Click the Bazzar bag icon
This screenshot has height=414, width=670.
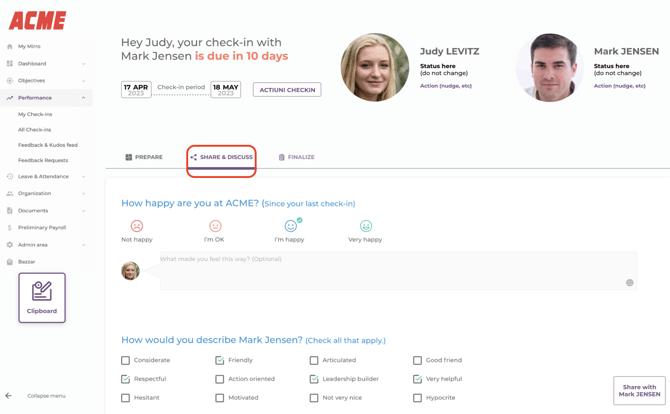9,261
